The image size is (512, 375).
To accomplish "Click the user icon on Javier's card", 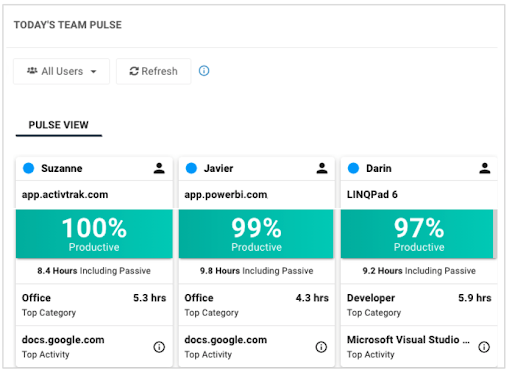I will (322, 168).
